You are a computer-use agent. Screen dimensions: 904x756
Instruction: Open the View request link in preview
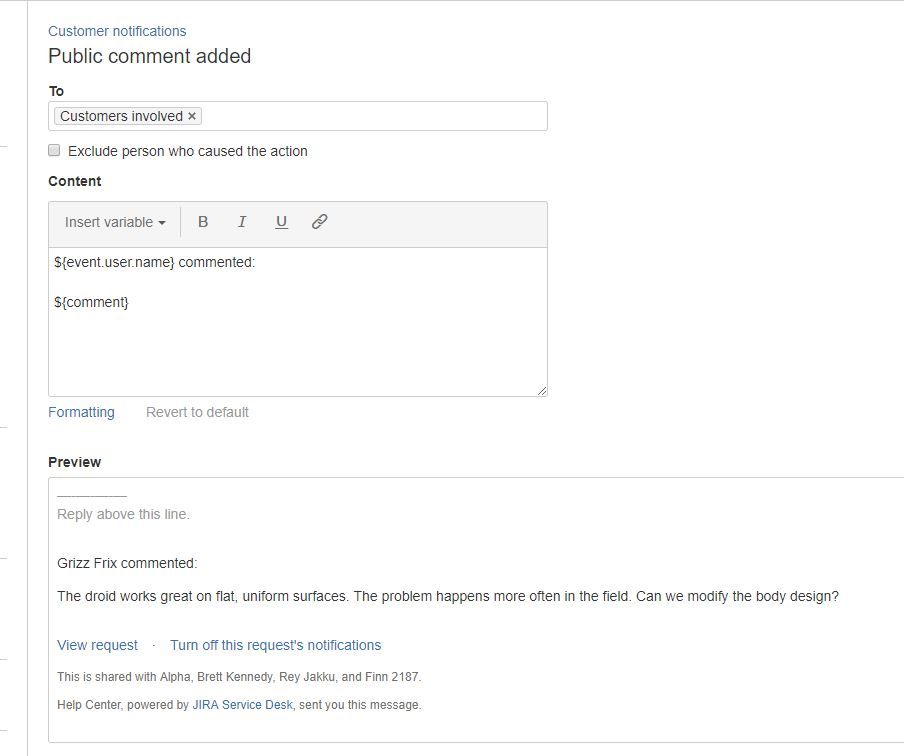pos(96,645)
